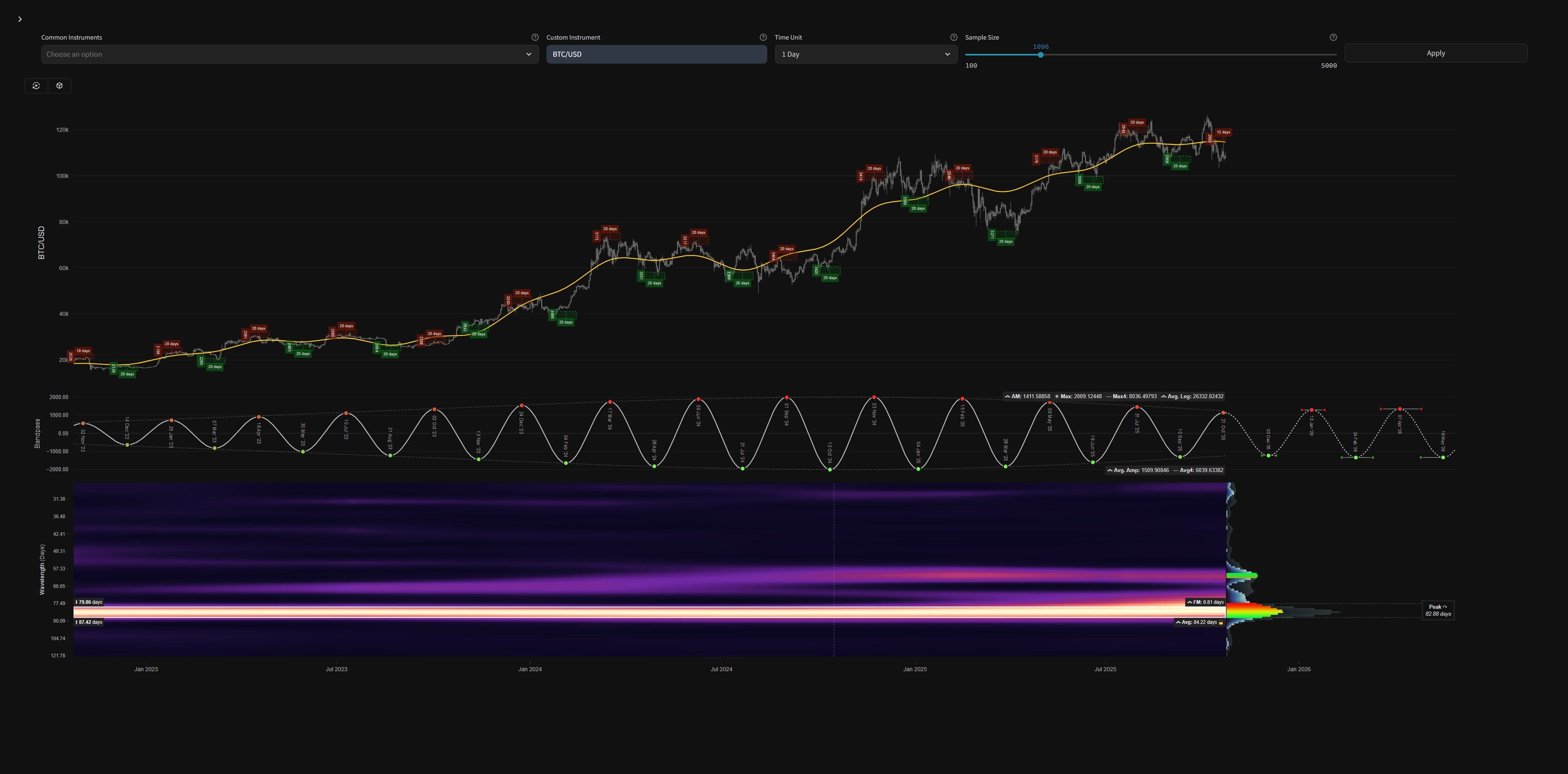This screenshot has width=1568, height=774.
Task: Open the Common Instruments dropdown
Action: [290, 54]
